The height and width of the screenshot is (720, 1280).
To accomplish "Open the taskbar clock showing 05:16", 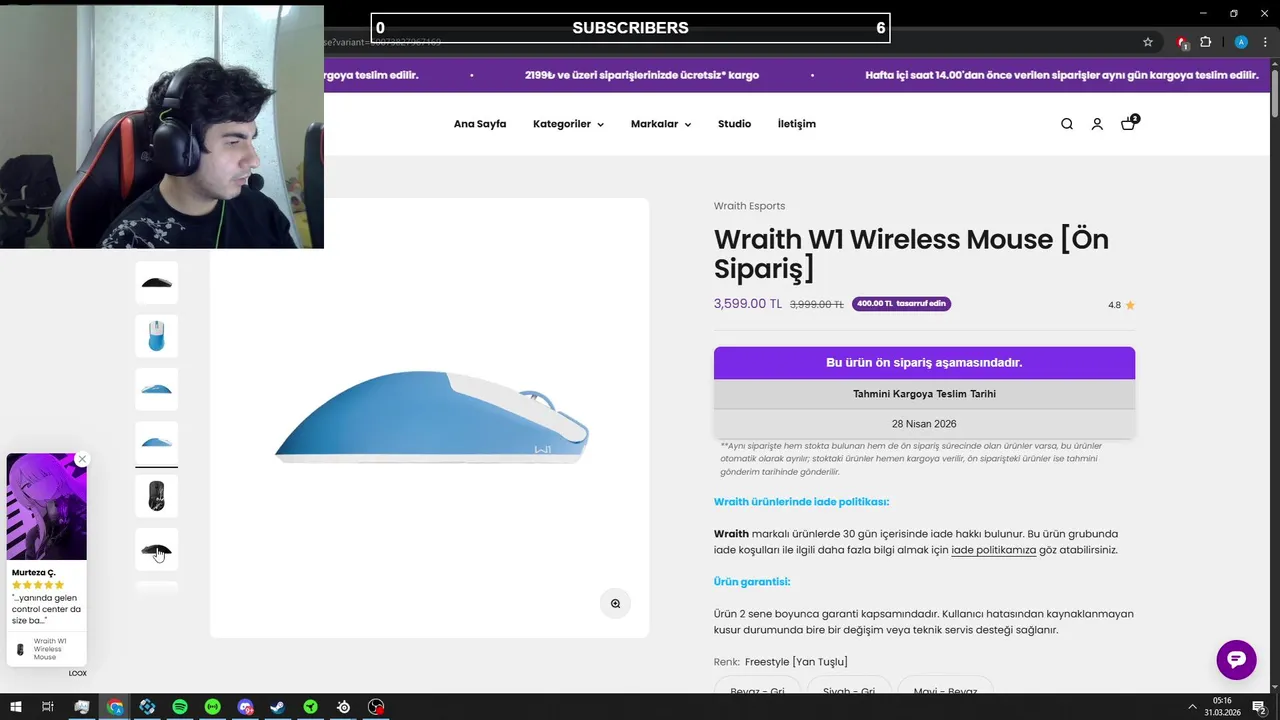I will click(x=1222, y=707).
